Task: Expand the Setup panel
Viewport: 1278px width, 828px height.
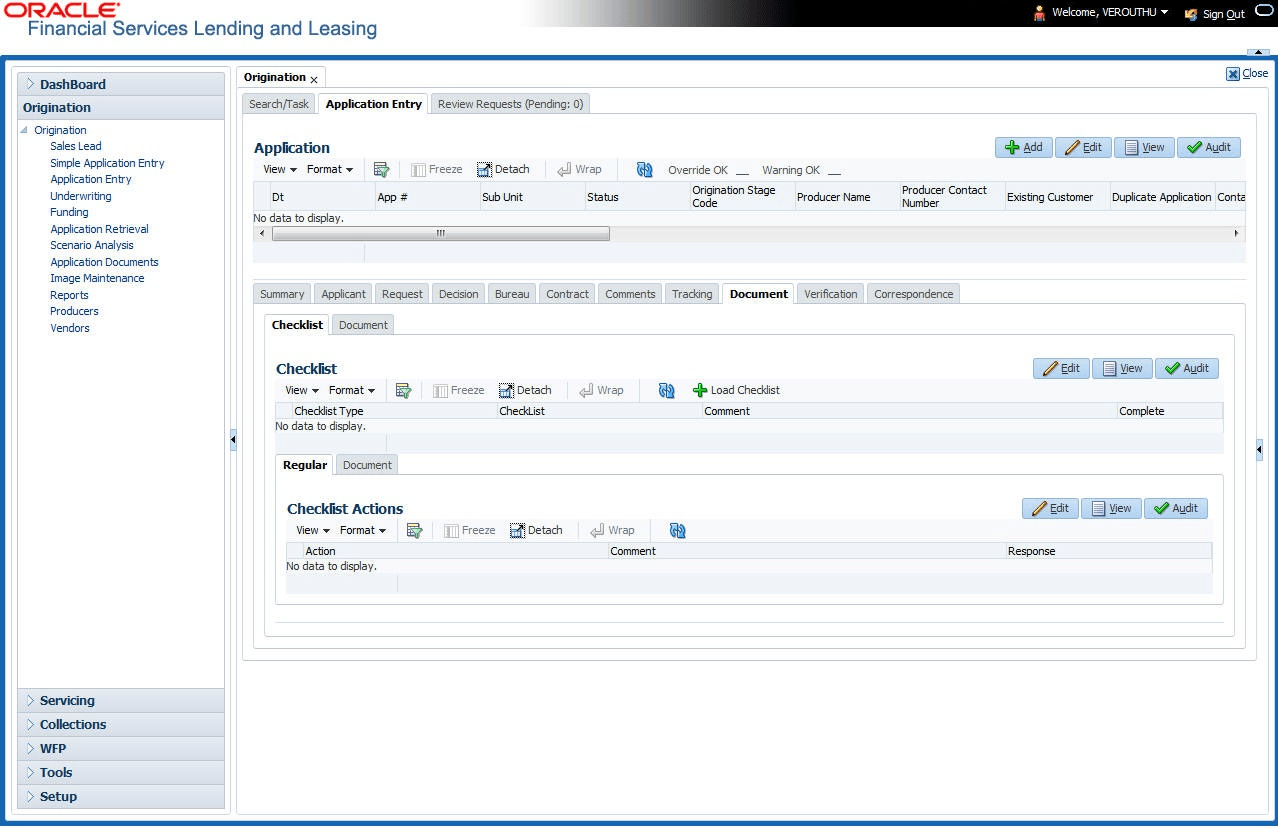Action: point(121,797)
